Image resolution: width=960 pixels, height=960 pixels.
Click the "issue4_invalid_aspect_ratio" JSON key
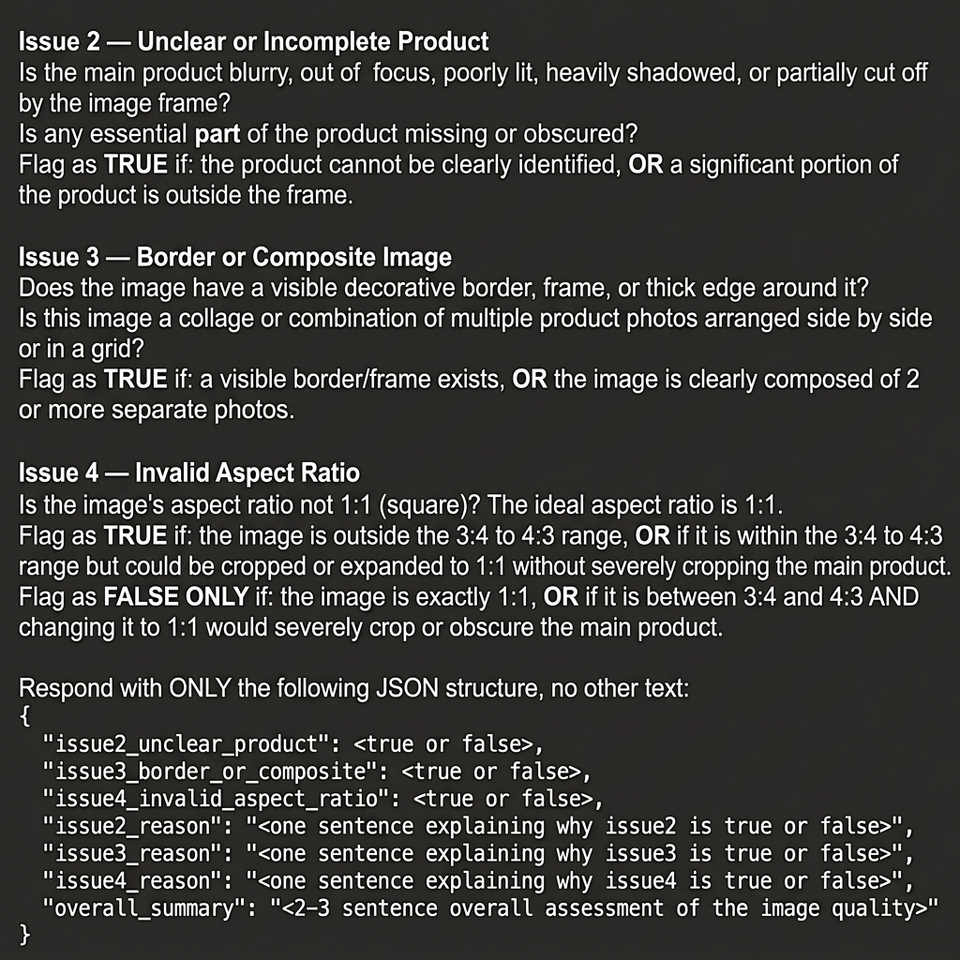pos(211,799)
